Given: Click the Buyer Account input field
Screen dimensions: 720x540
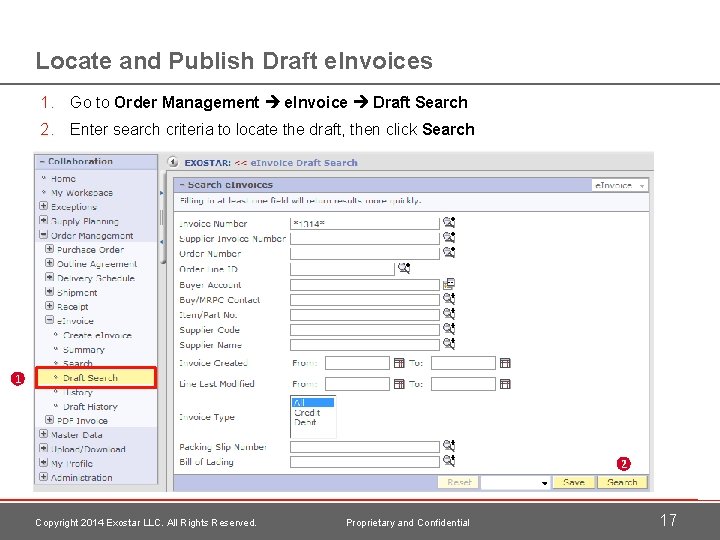Looking at the screenshot, I should click(x=365, y=285).
